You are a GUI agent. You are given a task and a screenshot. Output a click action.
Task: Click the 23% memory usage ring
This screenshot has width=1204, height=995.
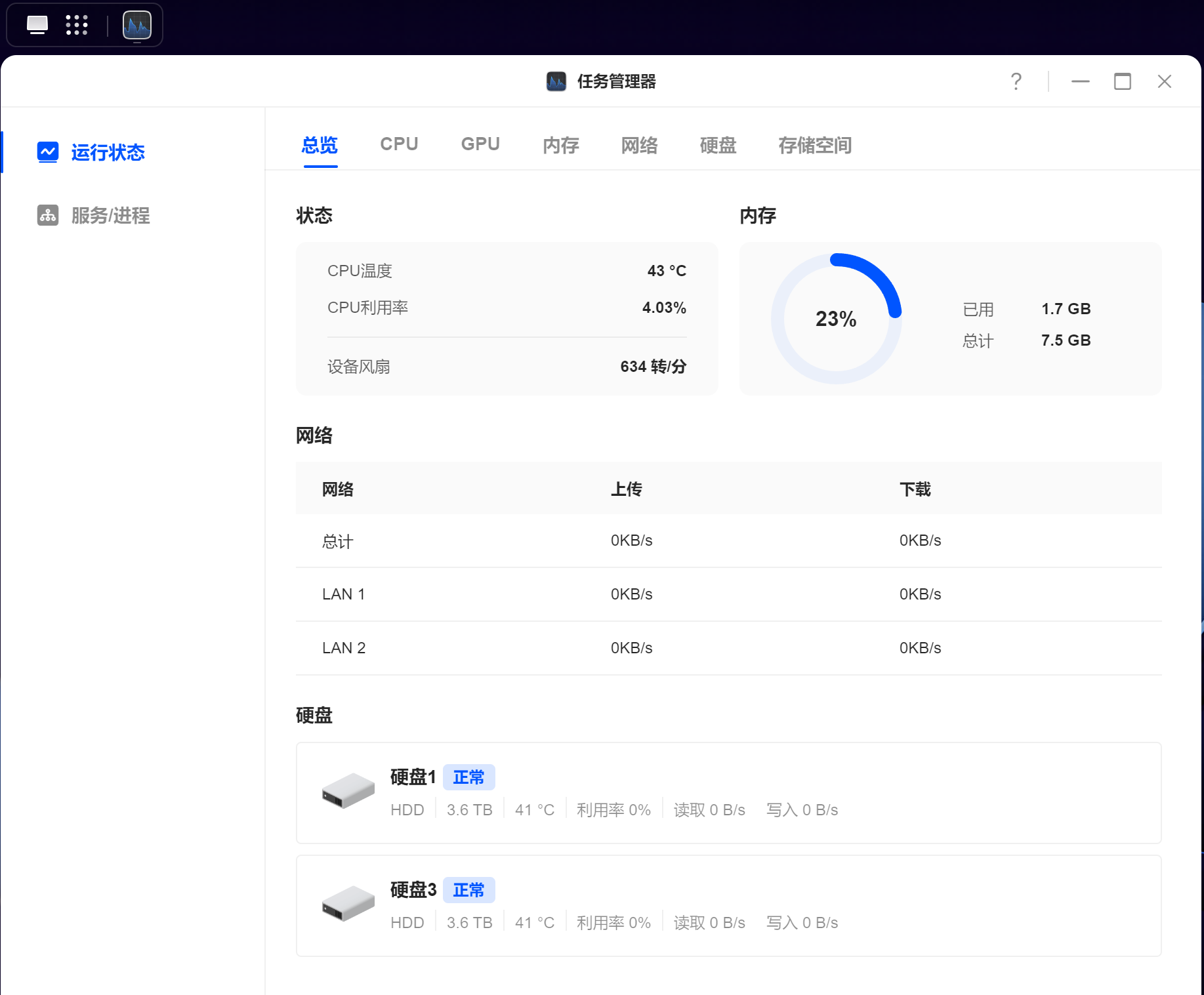click(x=836, y=319)
